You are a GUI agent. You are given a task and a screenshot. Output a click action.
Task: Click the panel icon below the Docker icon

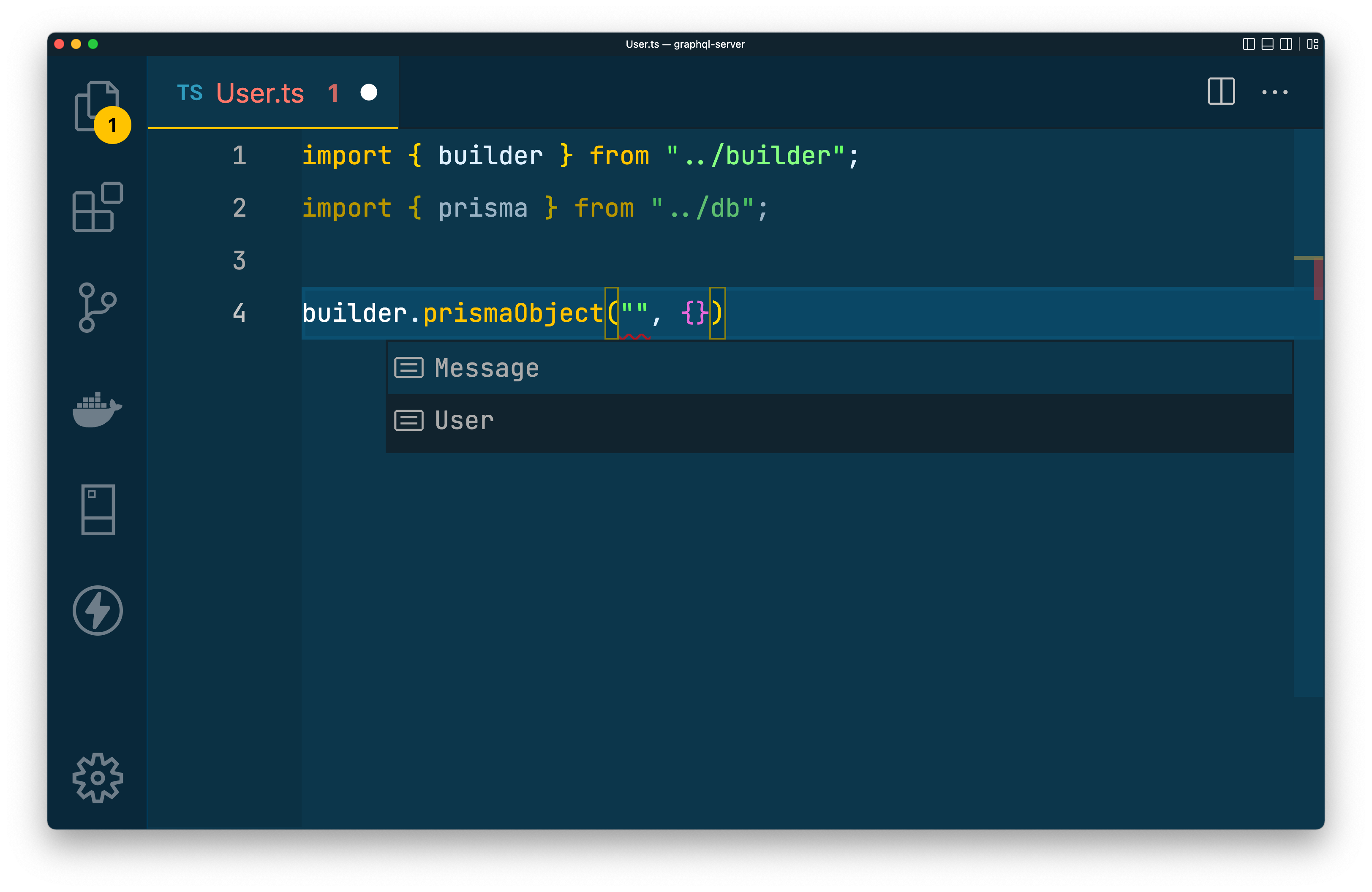click(98, 509)
